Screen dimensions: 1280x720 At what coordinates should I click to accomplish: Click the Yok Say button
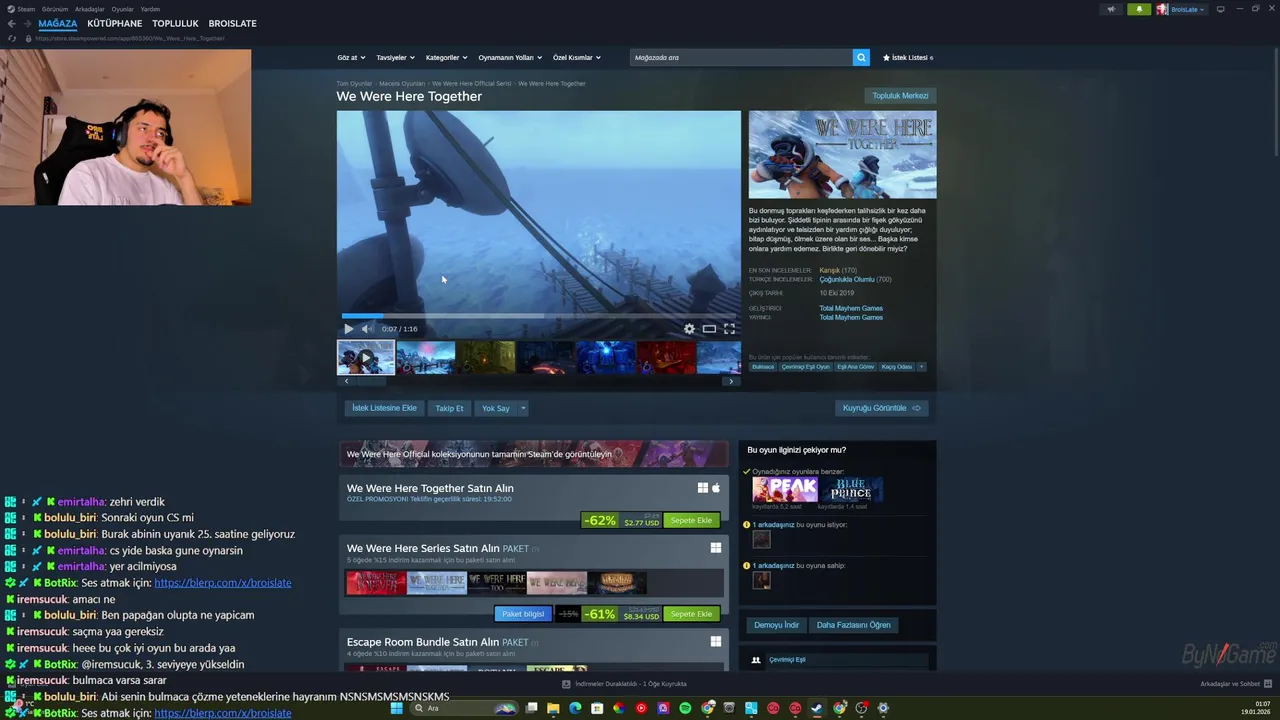pos(496,408)
